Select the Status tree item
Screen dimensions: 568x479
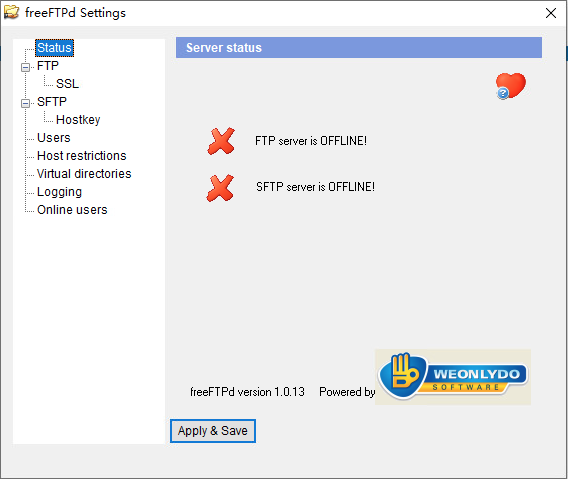point(54,48)
